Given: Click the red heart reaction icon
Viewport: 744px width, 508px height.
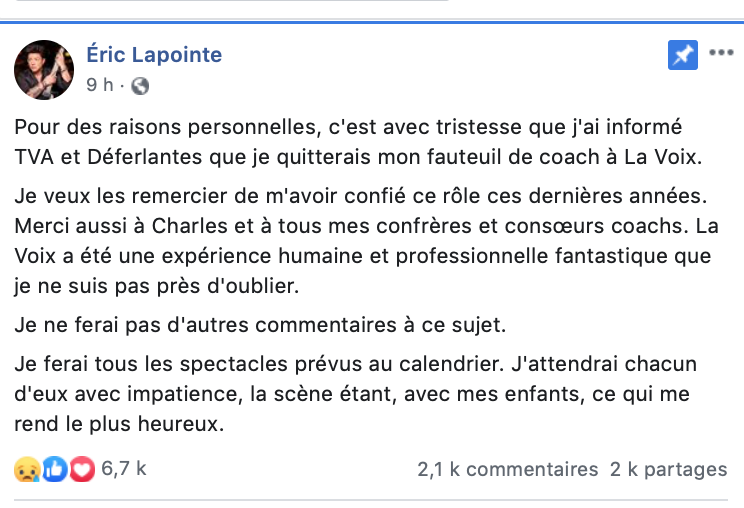Looking at the screenshot, I should [x=82, y=469].
